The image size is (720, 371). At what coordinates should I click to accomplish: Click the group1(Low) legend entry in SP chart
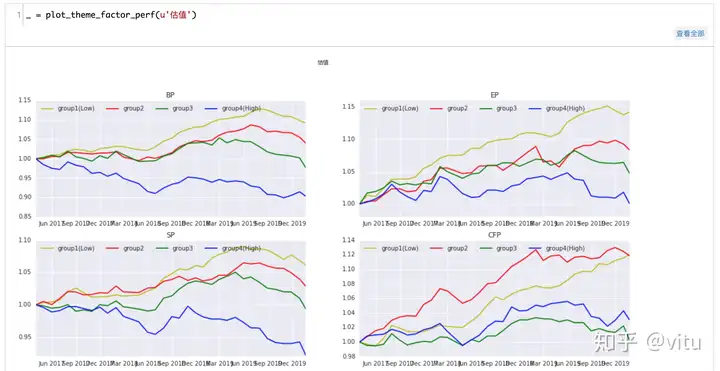click(x=68, y=248)
